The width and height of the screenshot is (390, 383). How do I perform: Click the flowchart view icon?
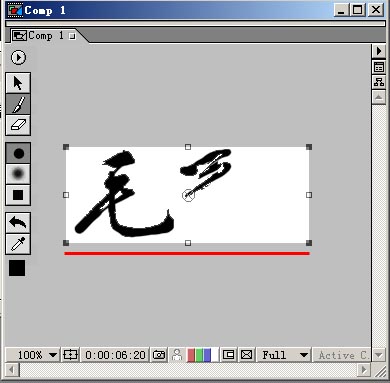(379, 82)
